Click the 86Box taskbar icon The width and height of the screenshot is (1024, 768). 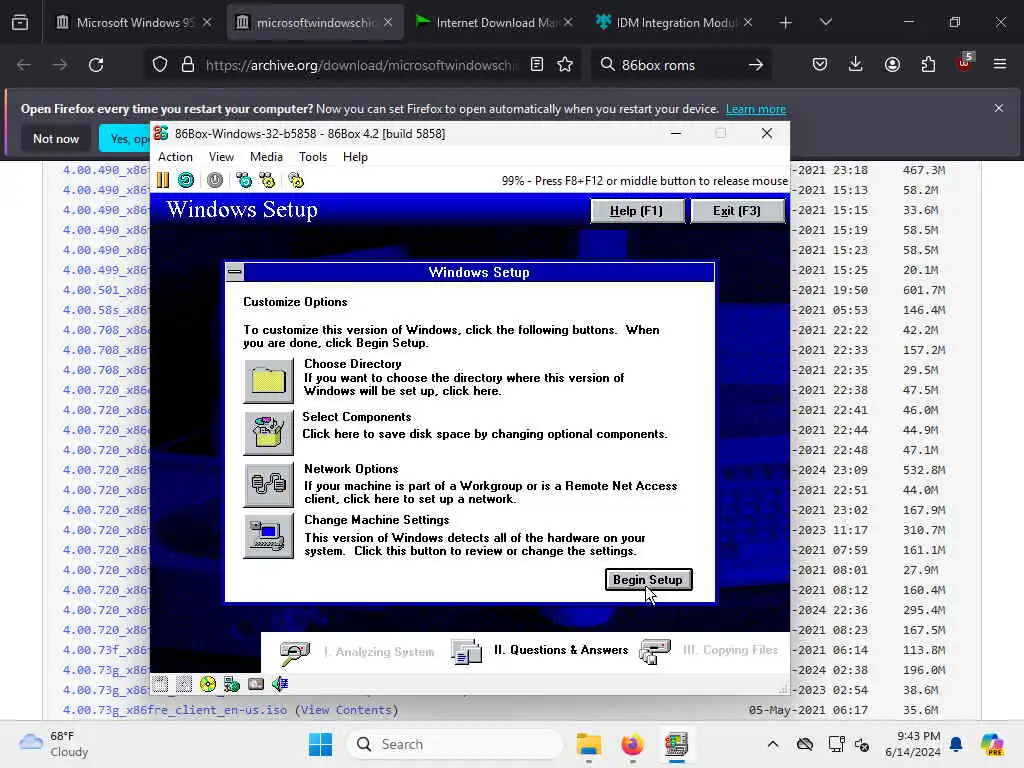point(677,744)
